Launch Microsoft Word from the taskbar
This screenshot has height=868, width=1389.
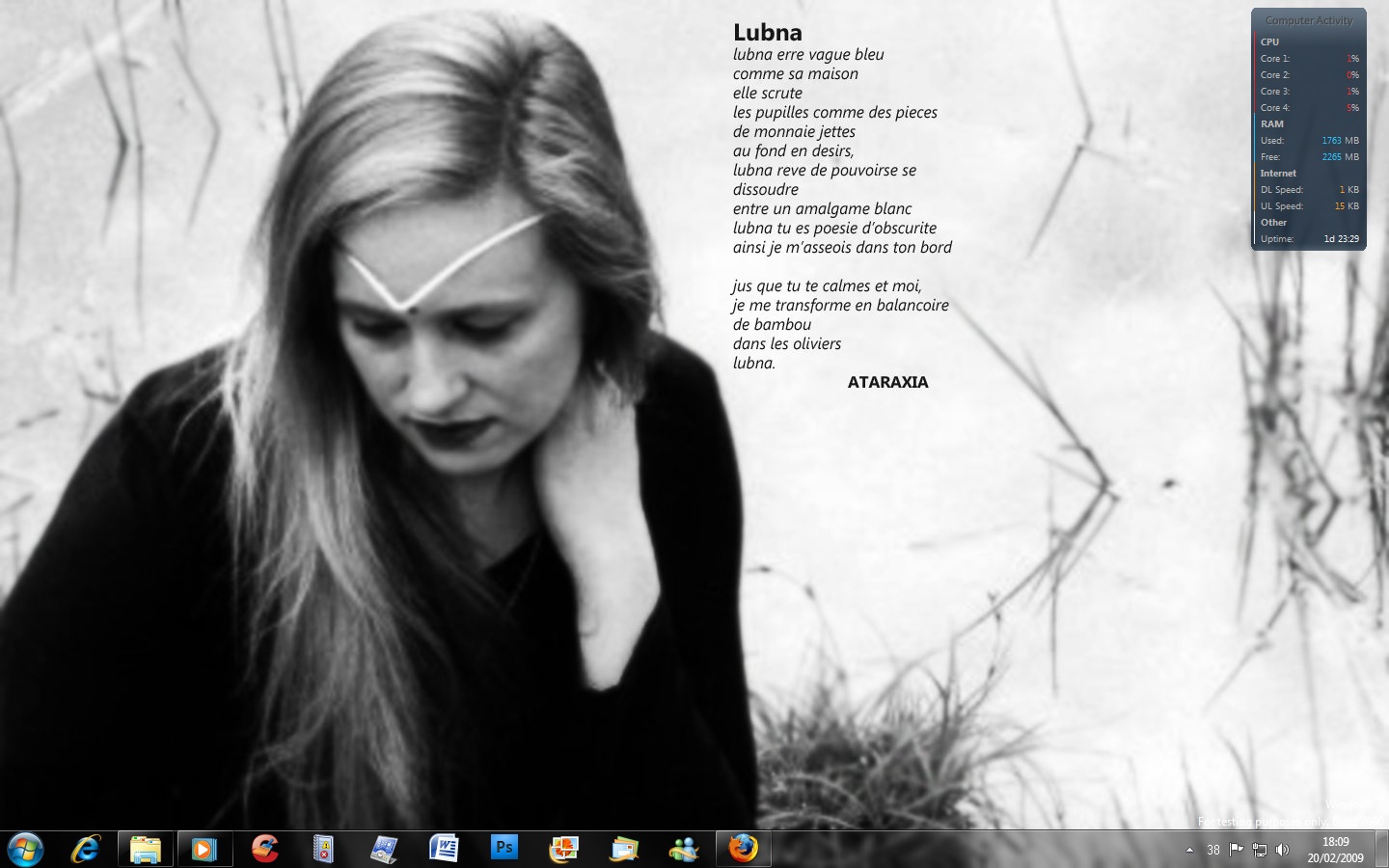[444, 849]
